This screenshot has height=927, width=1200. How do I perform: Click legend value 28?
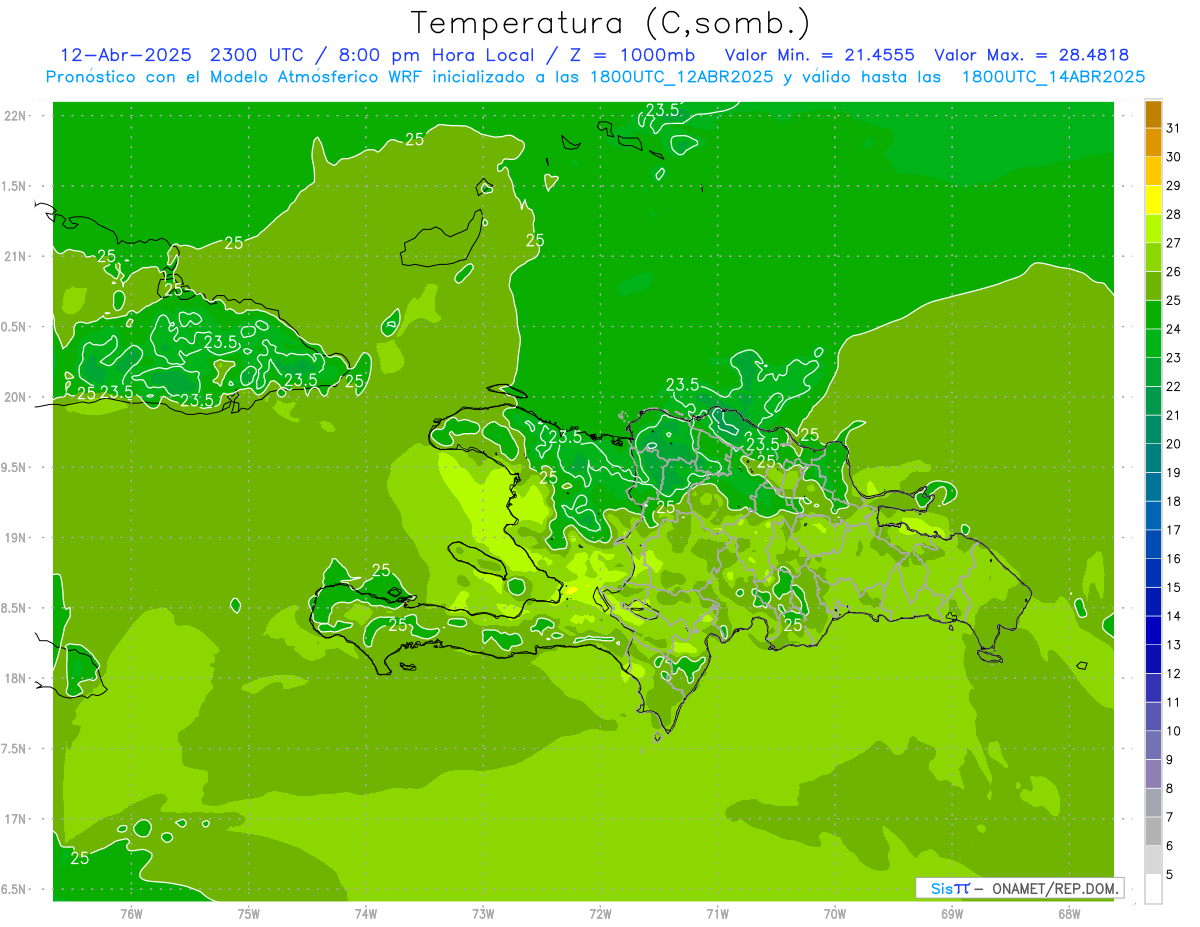[1173, 214]
